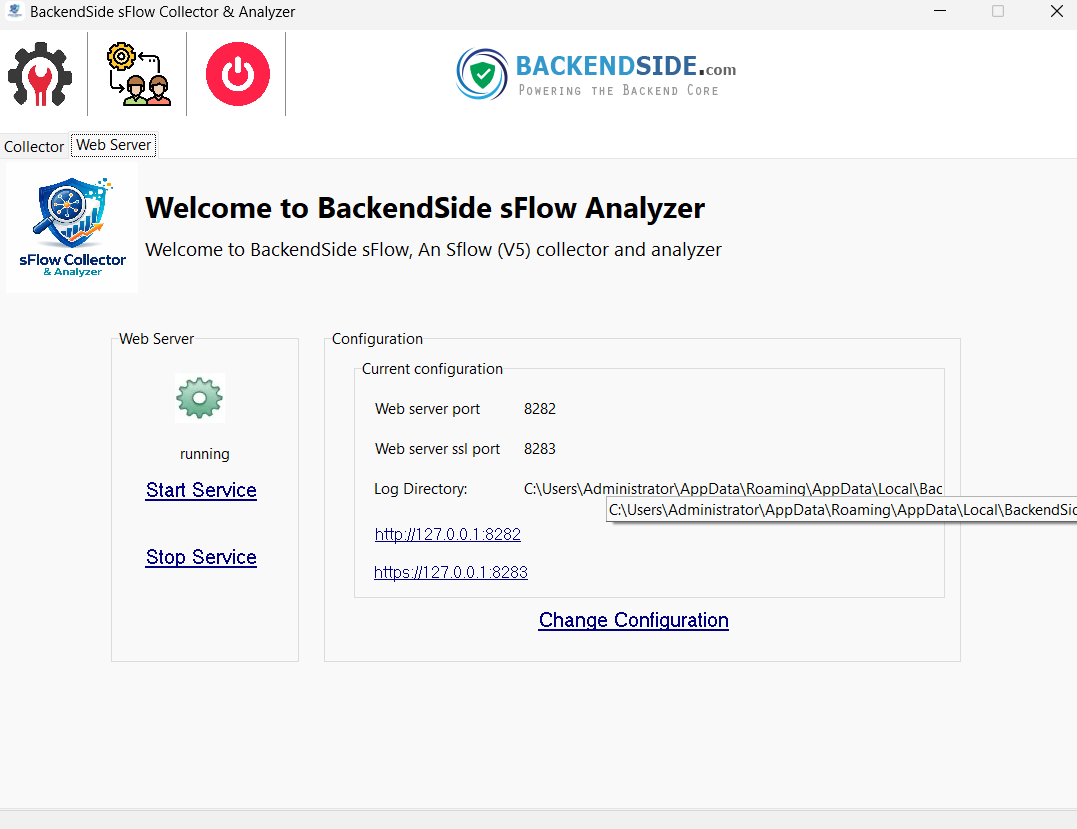
Task: Open the wrench-and-gear settings tool
Action: pyautogui.click(x=40, y=74)
